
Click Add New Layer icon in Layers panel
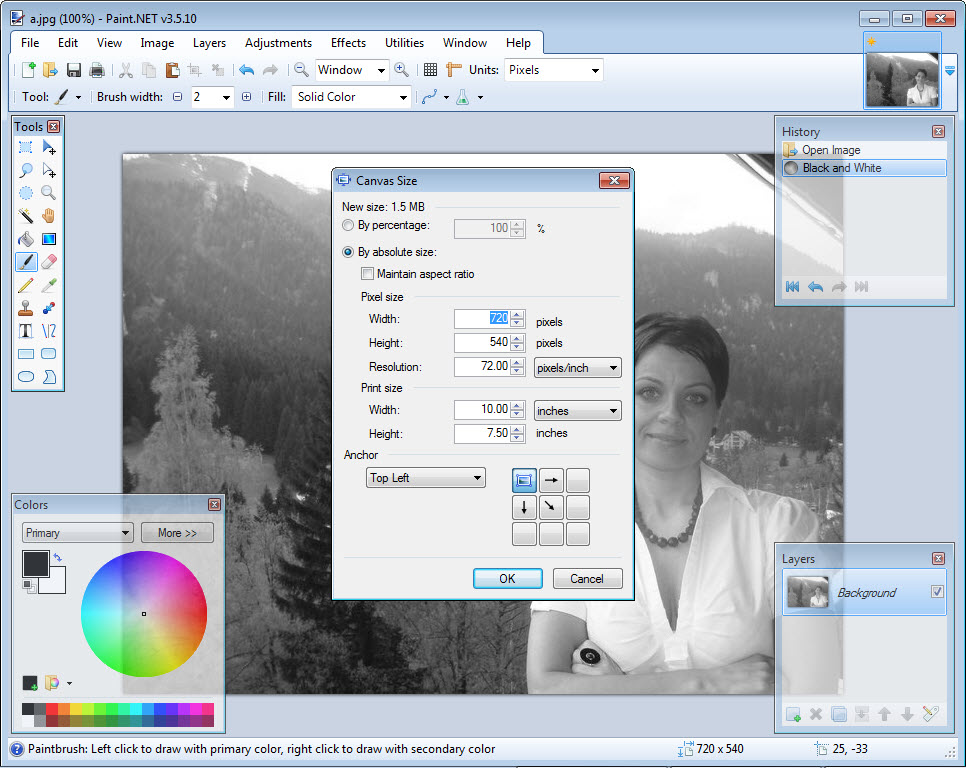[x=794, y=714]
